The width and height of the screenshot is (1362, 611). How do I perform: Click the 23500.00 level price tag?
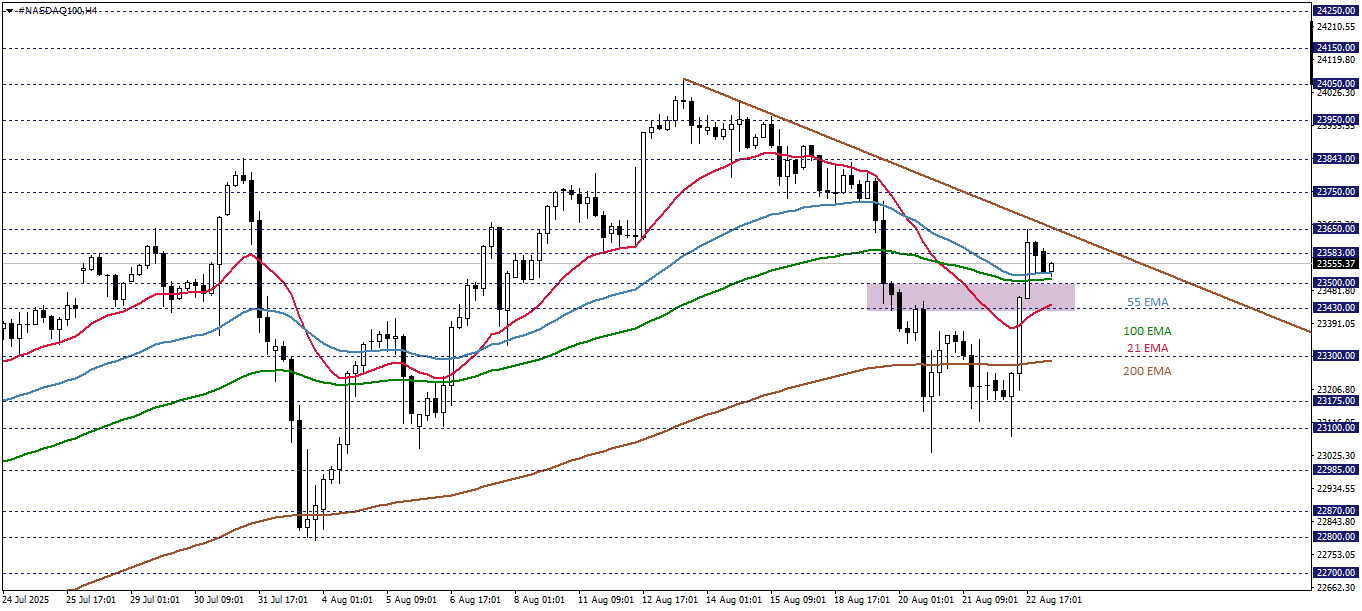[1336, 283]
